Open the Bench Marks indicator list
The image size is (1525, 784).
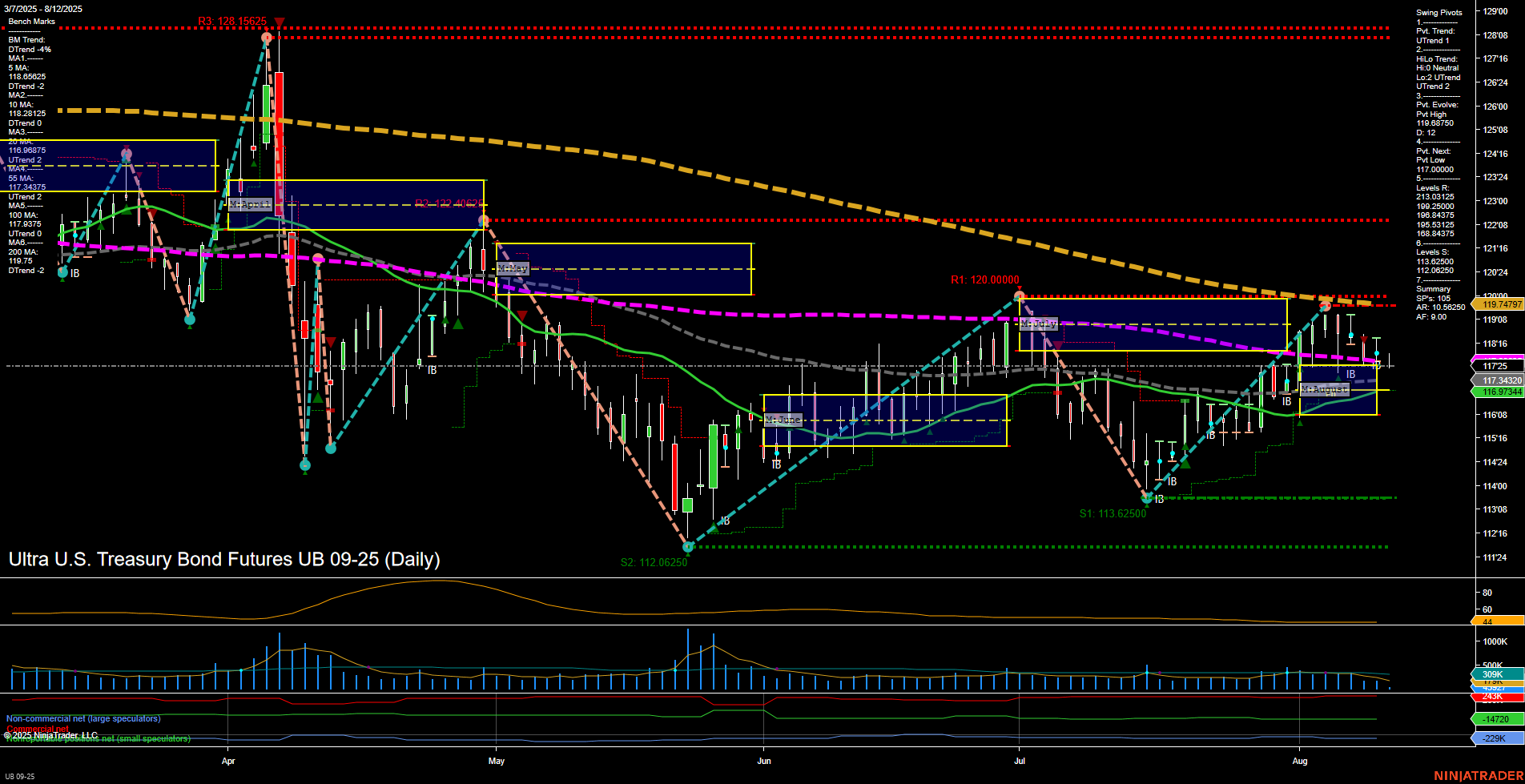tap(33, 21)
